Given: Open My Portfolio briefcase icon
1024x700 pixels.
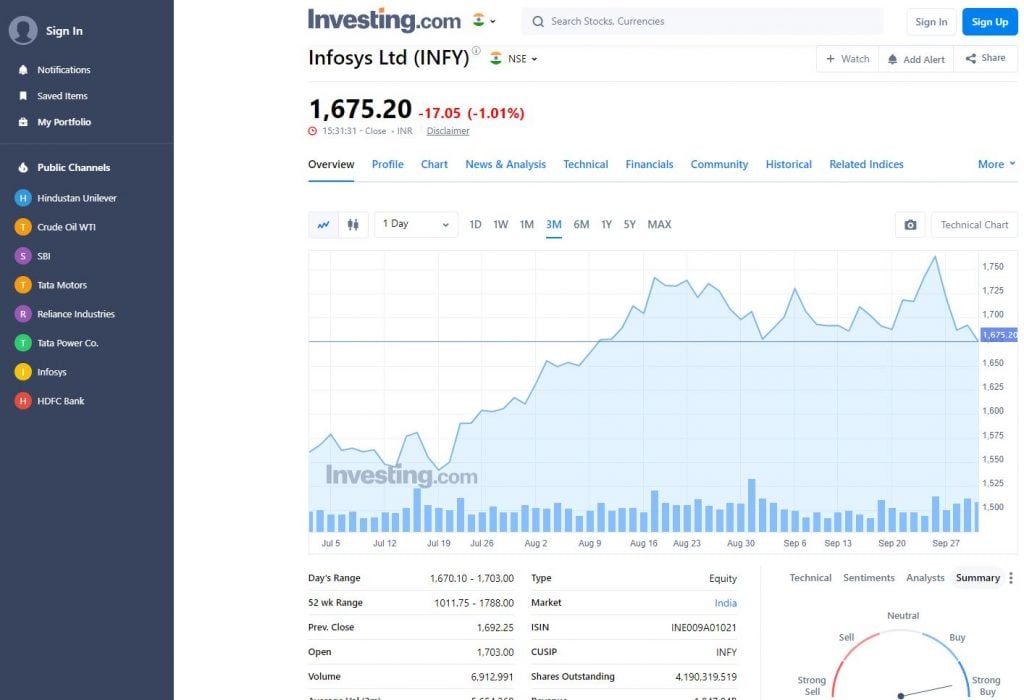Looking at the screenshot, I should (24, 122).
